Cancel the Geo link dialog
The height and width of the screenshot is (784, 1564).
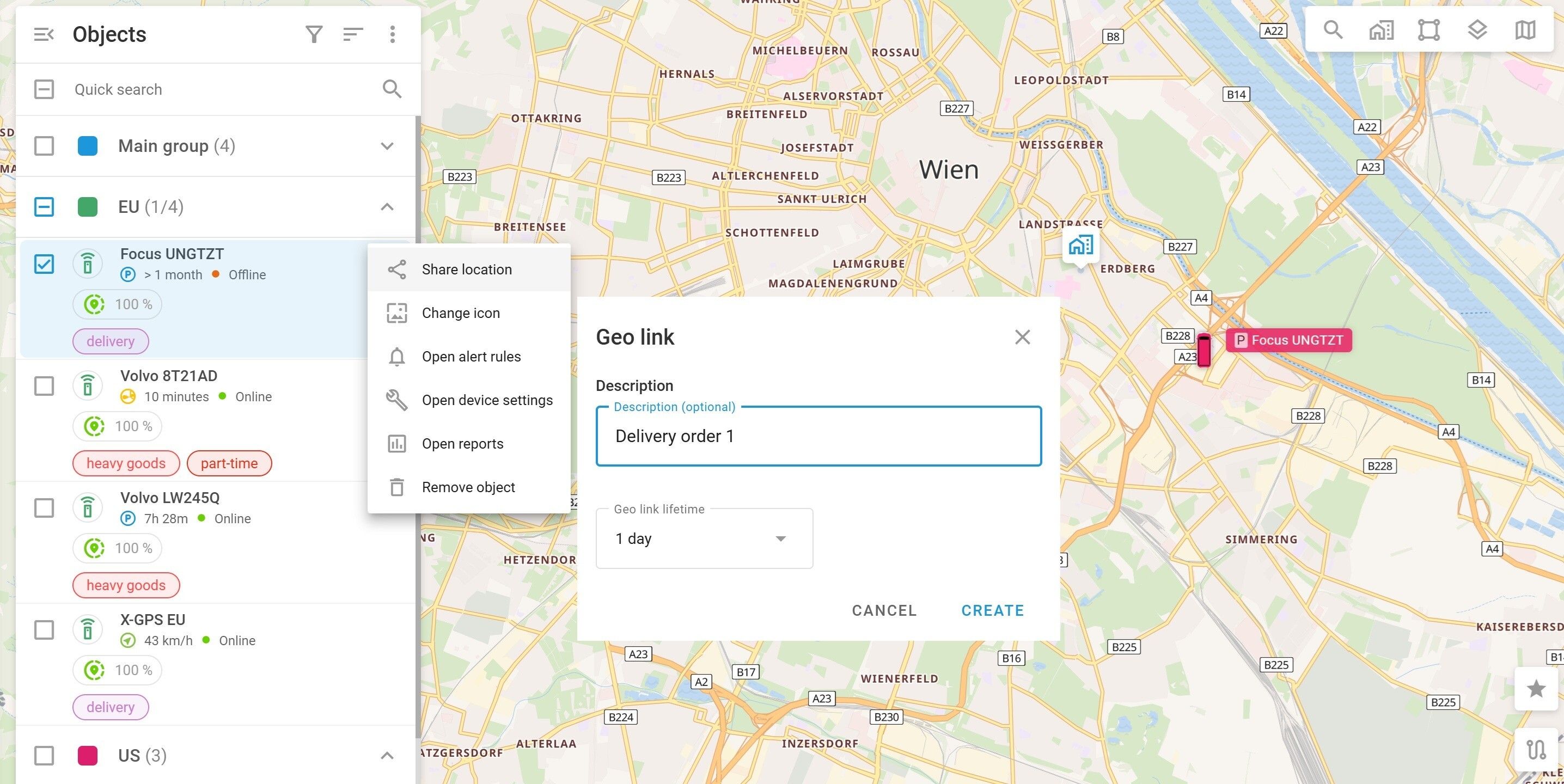[x=883, y=610]
